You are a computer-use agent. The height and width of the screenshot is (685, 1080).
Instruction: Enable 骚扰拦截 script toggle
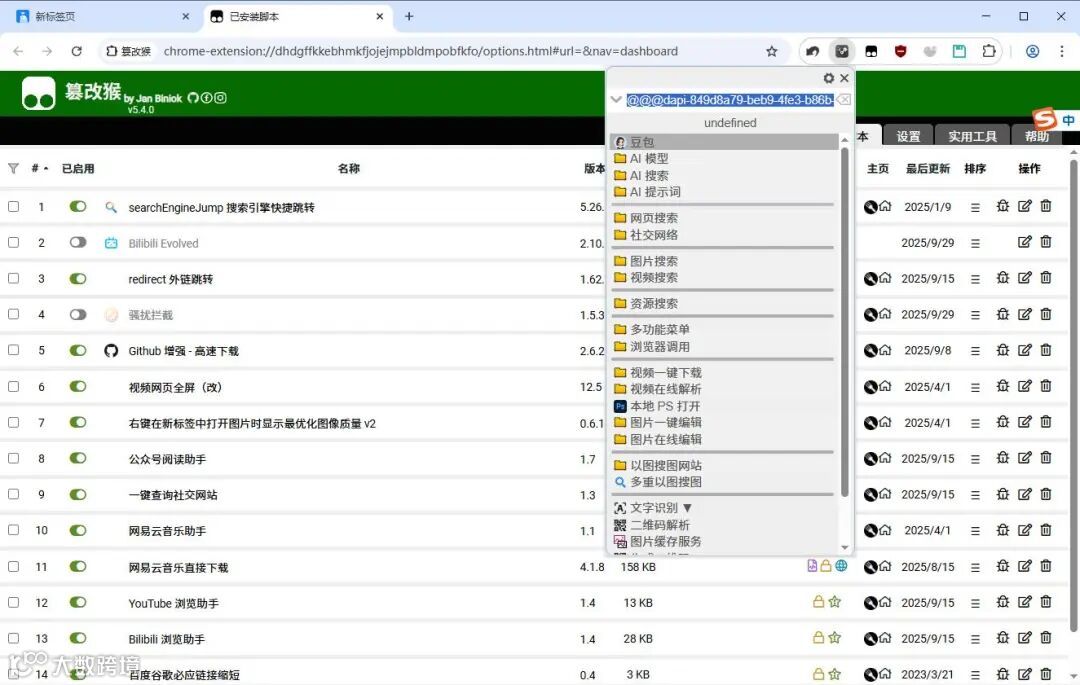click(78, 315)
